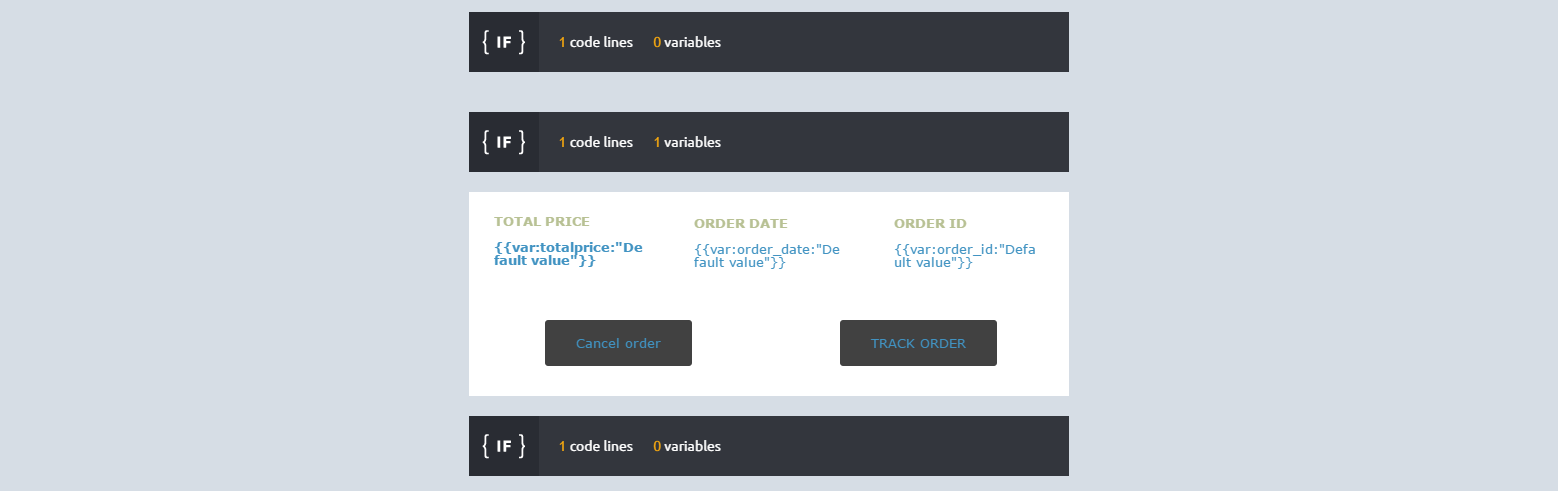
Task: Open '1 variables' count on the middle IF bar
Action: [686, 142]
